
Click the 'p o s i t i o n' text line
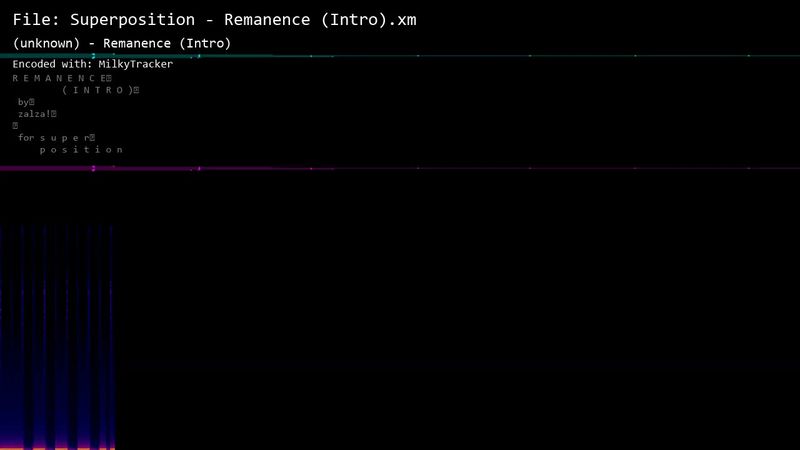pos(81,150)
